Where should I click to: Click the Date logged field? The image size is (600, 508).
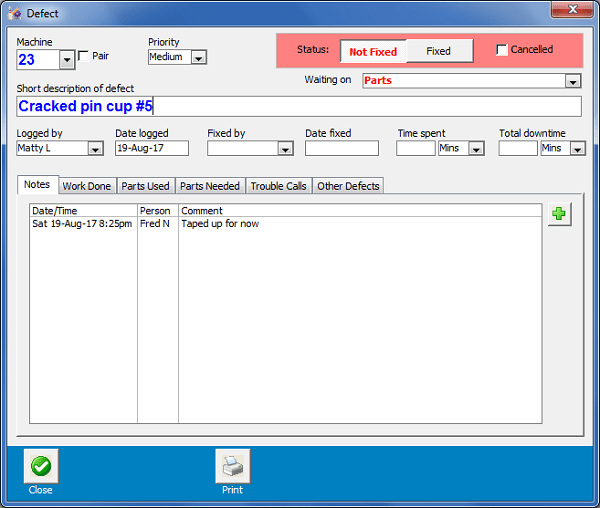coord(152,148)
